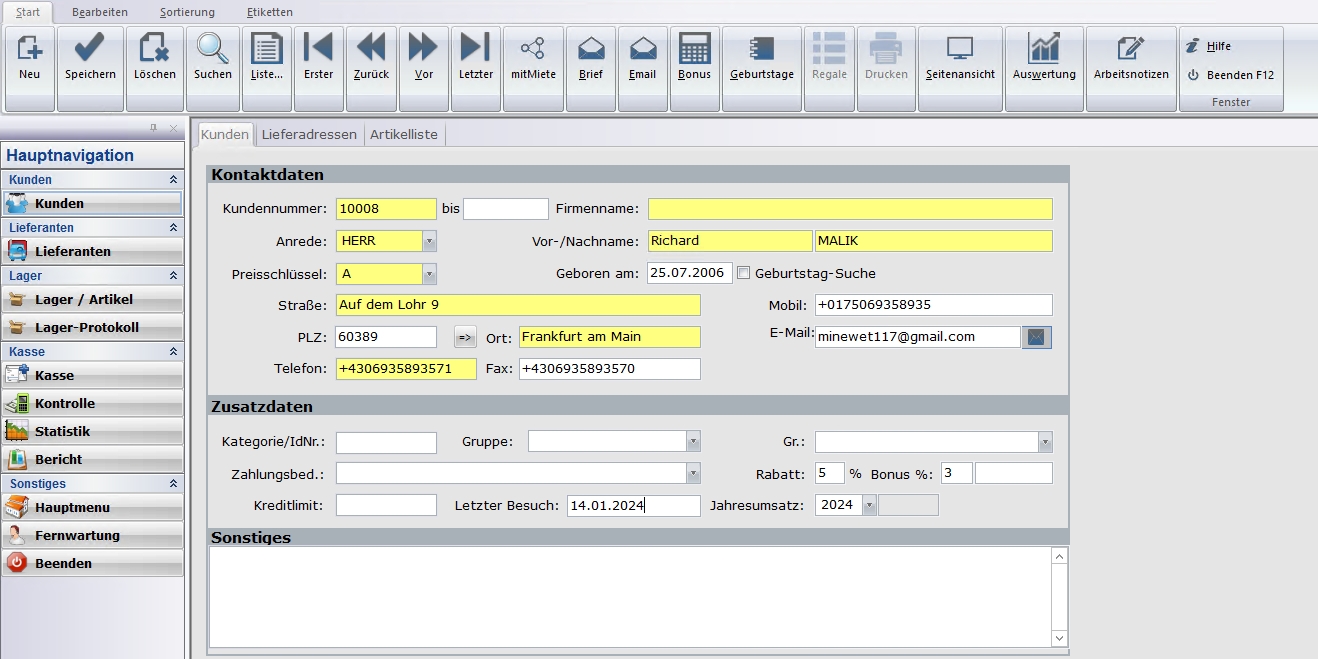This screenshot has height=659, width=1318.
Task: Open Auswertung chart icon
Action: [x=1044, y=49]
